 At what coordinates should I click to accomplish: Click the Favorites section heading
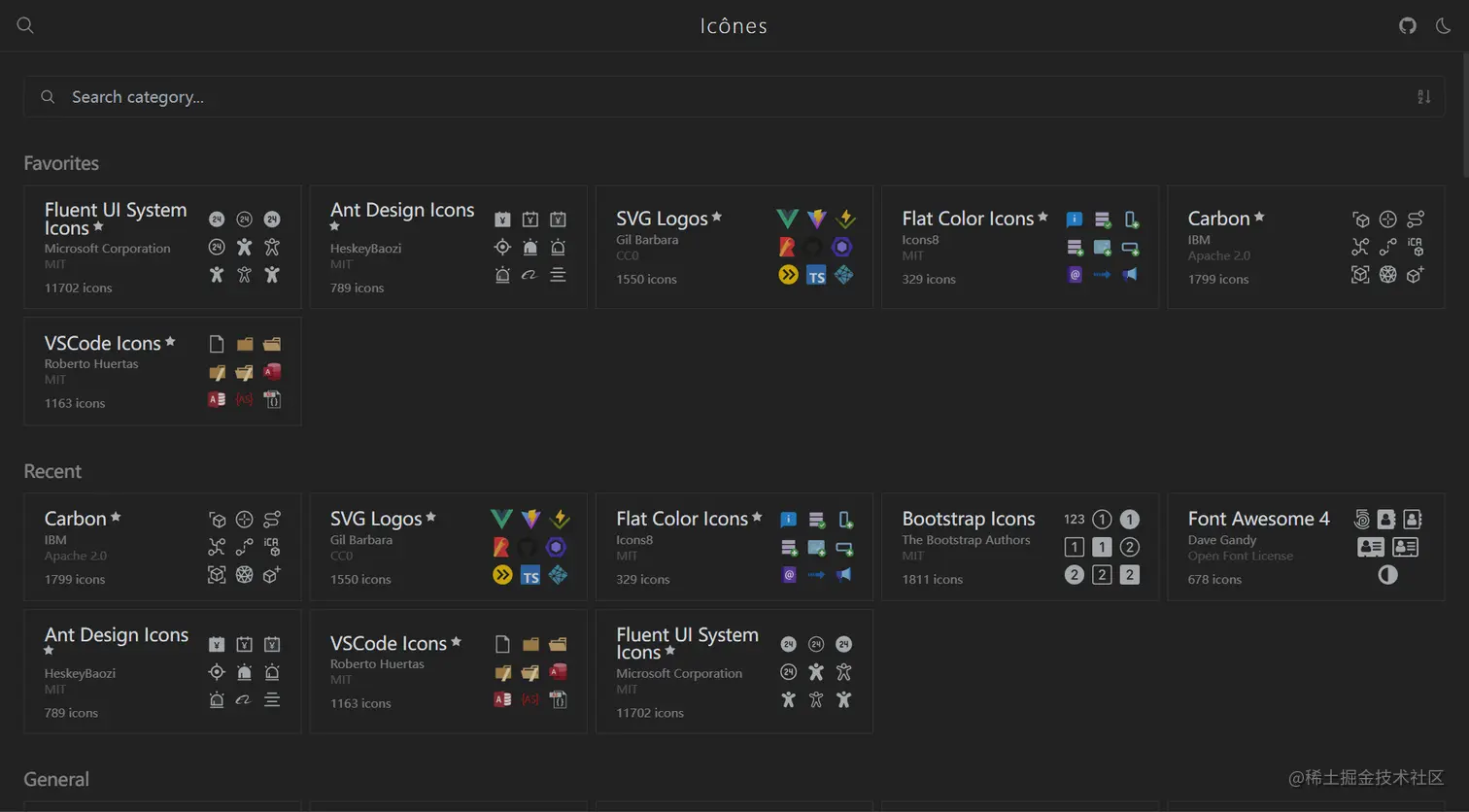61,163
